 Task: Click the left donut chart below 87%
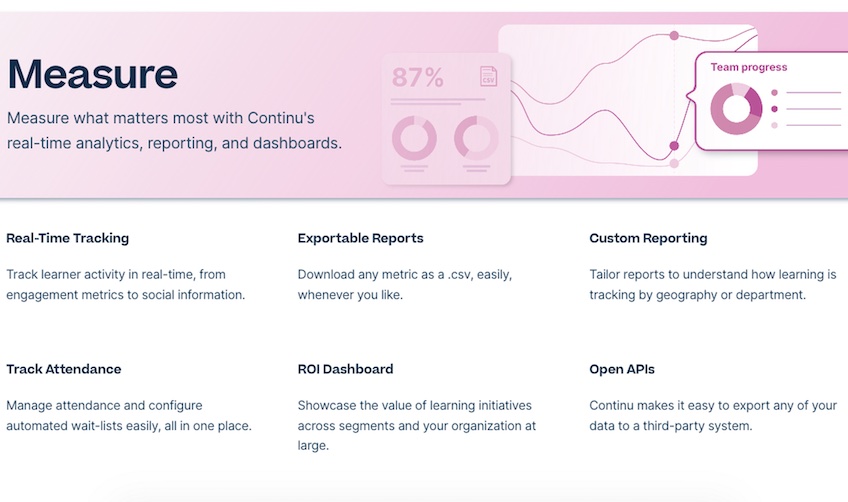(x=414, y=138)
